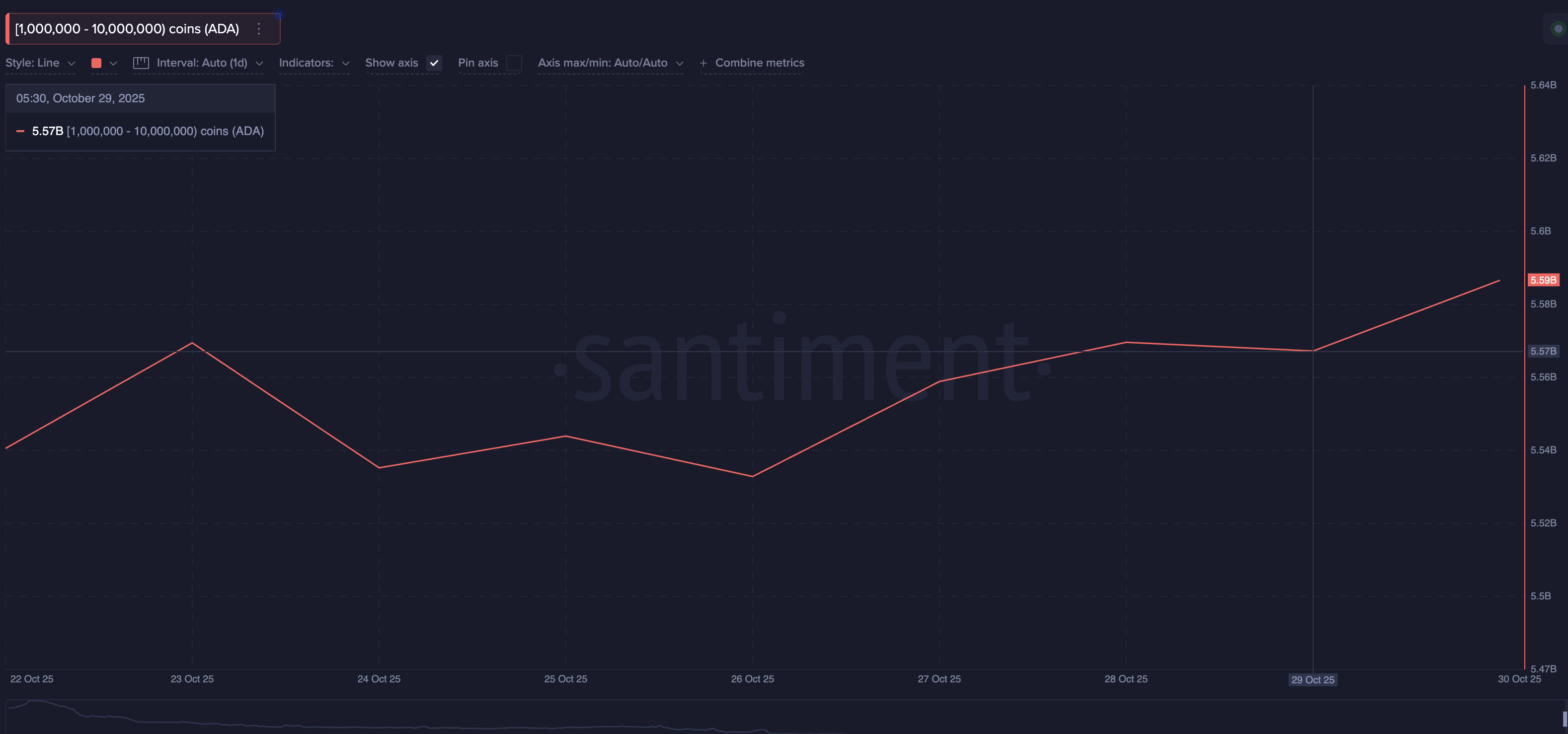Open the metric options three-dot menu
The width and height of the screenshot is (1568, 734).
point(258,29)
